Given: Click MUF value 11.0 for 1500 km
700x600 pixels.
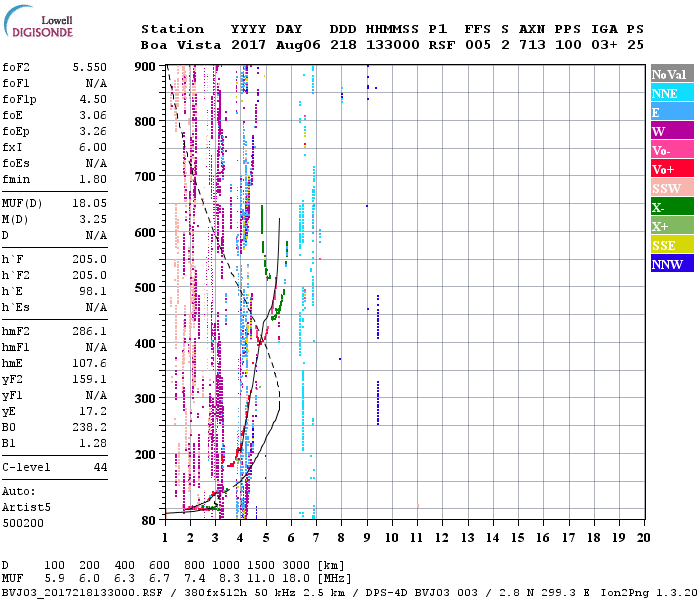Looking at the screenshot, I should [x=261, y=579].
